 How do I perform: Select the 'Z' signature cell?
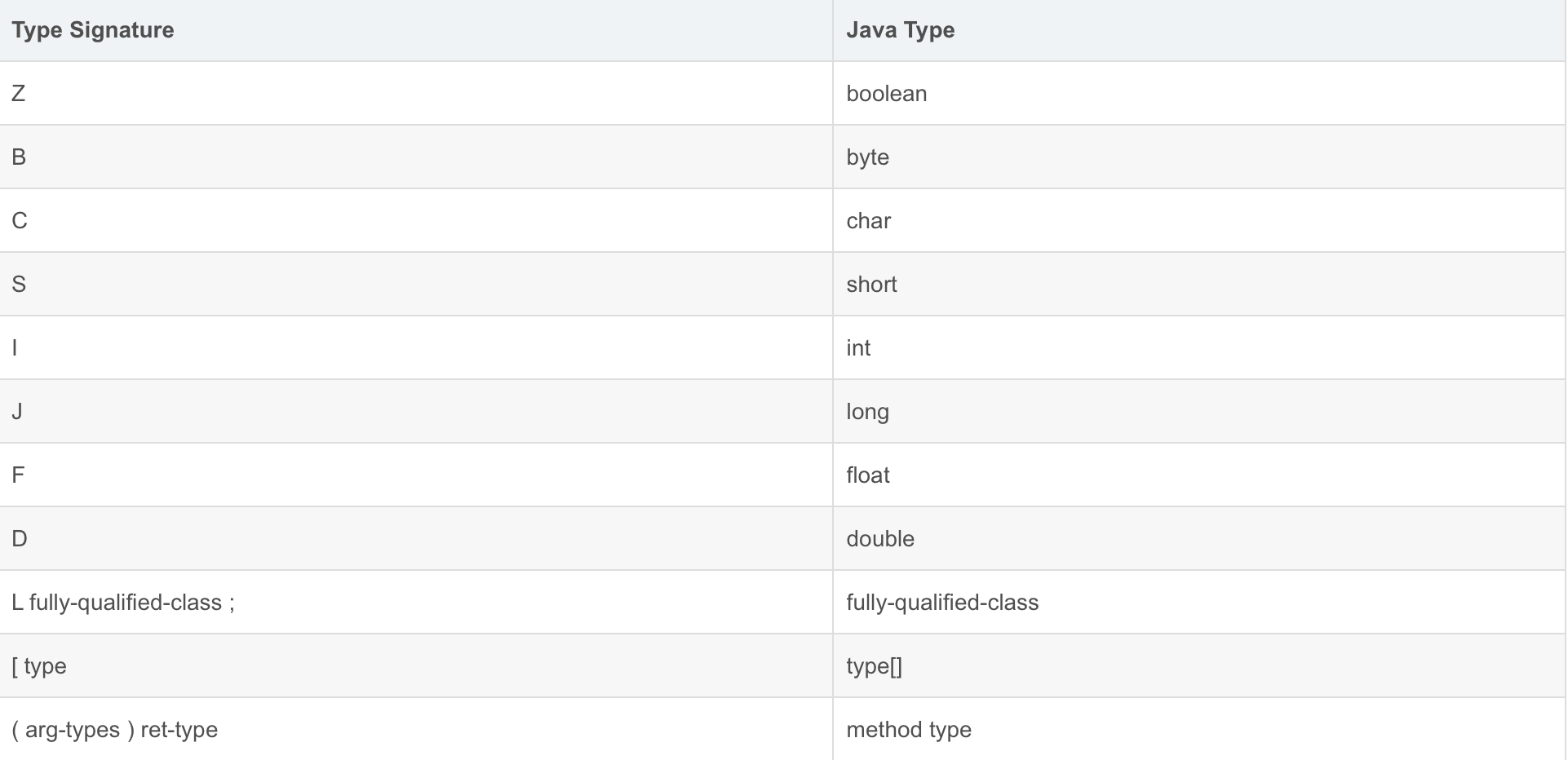click(416, 94)
